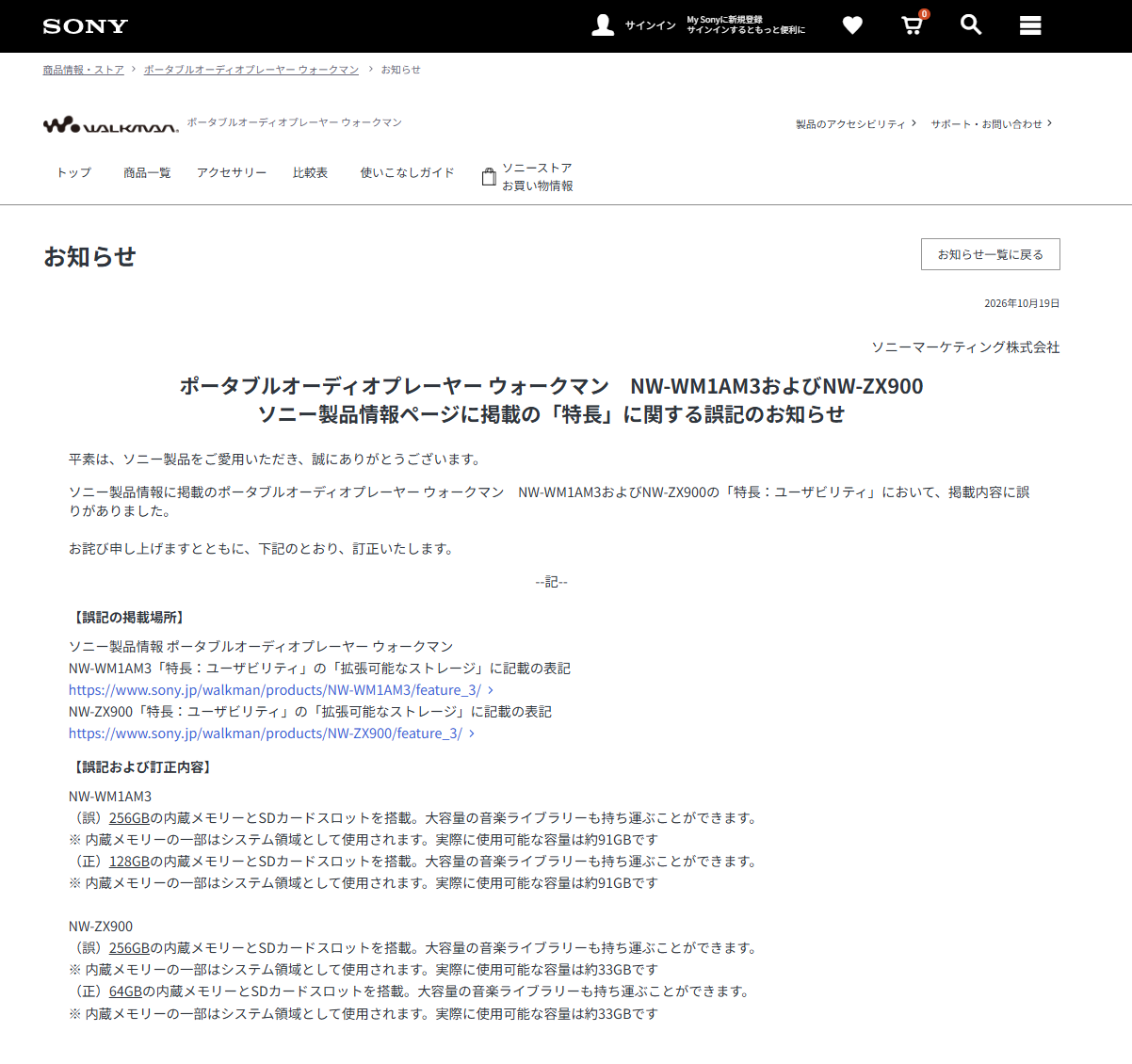Open the favorites heart icon

pos(852,25)
